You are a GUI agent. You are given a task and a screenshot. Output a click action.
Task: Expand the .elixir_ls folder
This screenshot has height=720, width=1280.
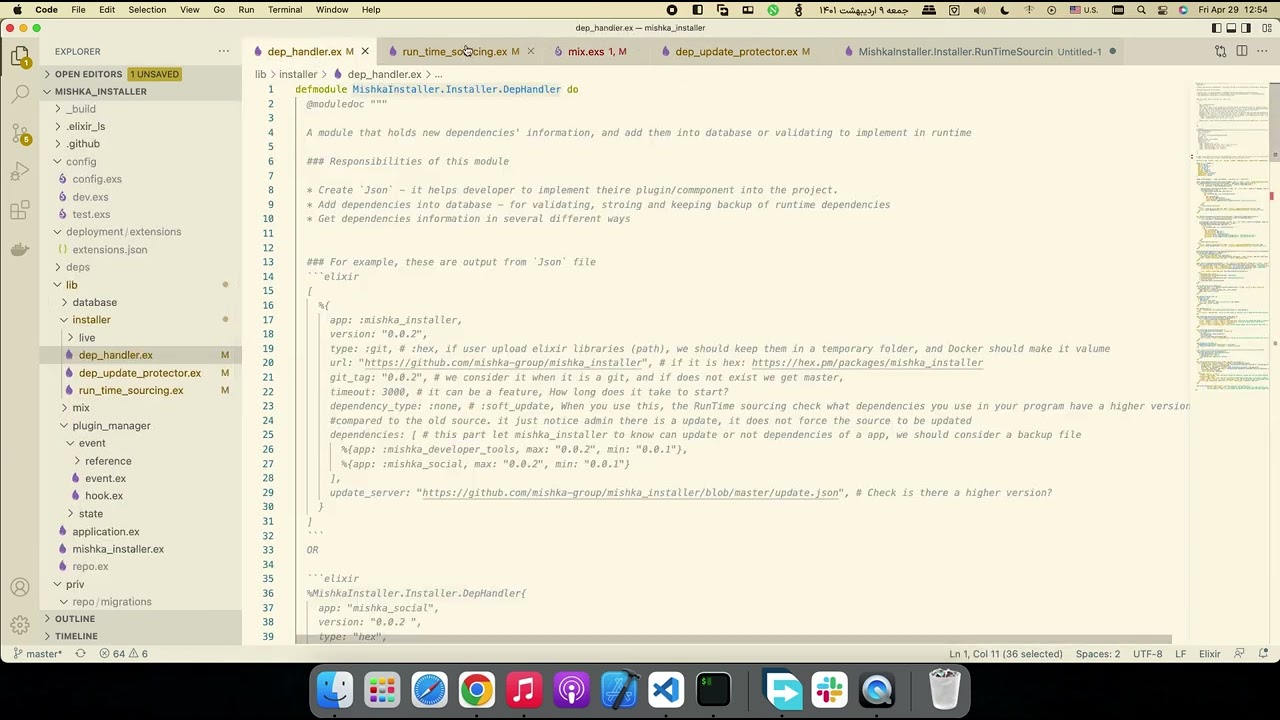pyautogui.click(x=141, y=126)
